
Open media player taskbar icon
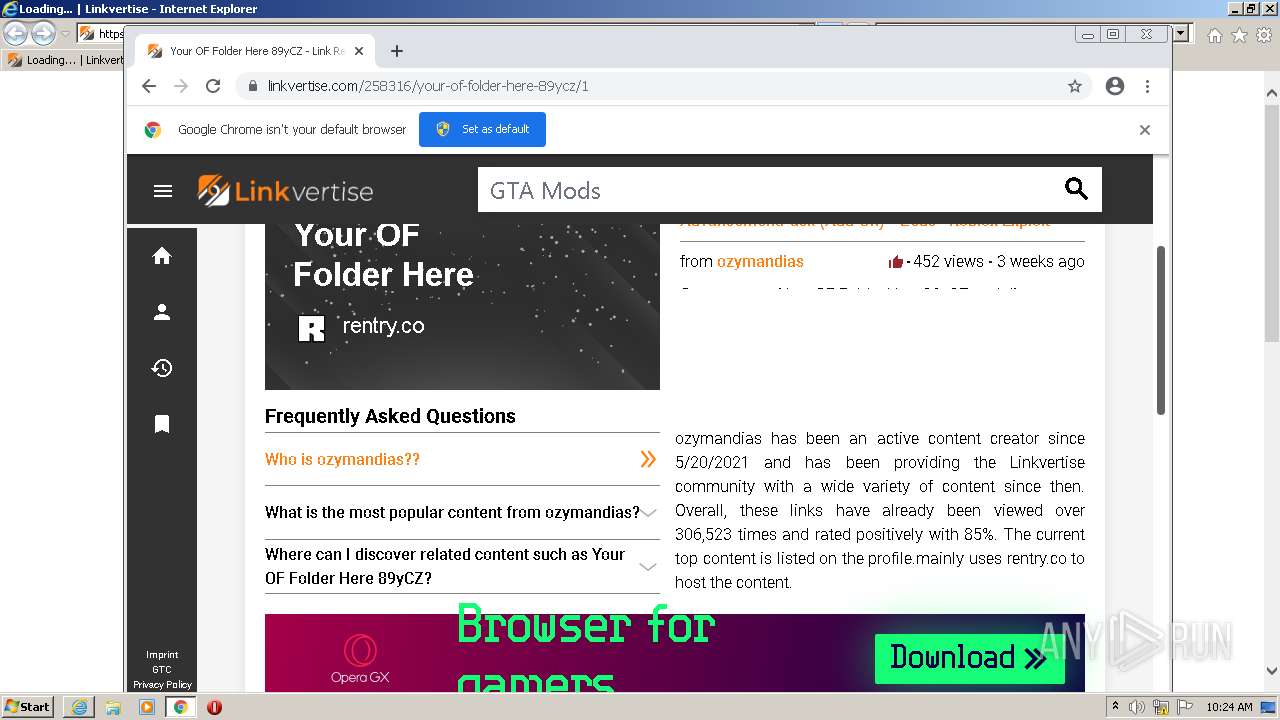(147, 707)
